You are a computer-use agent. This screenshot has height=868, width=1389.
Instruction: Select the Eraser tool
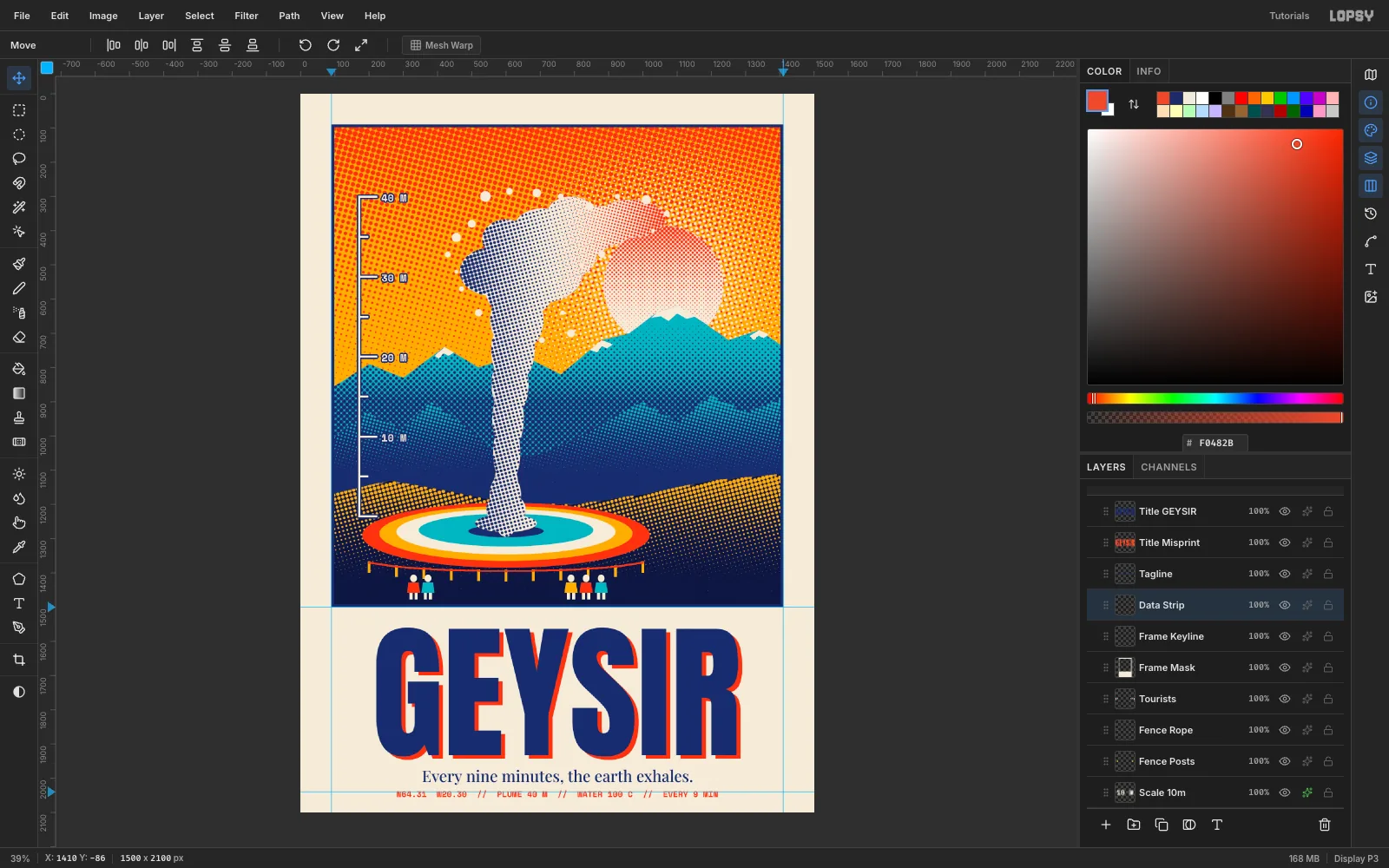pos(19,337)
